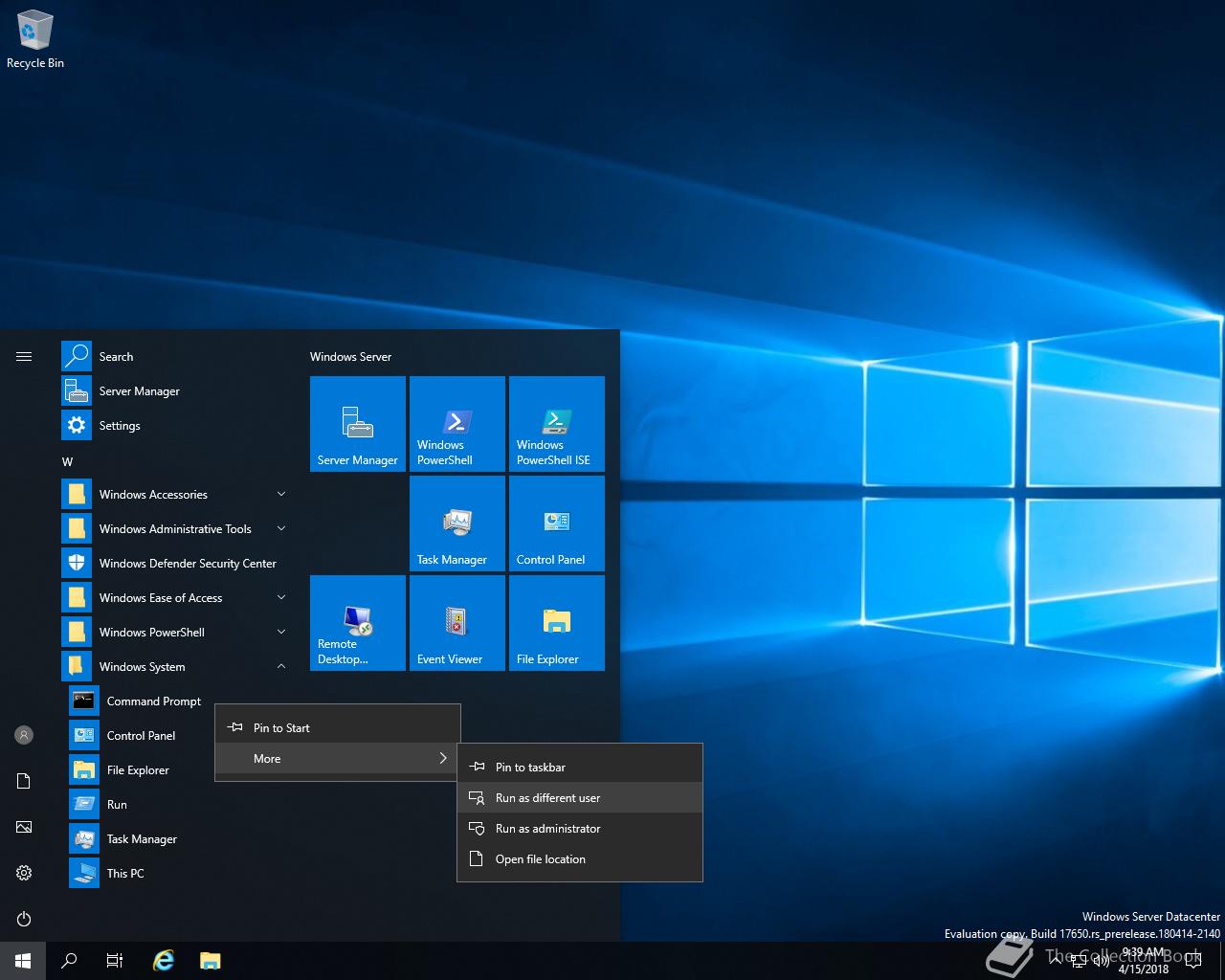1225x980 pixels.
Task: Select Run as different user
Action: [x=580, y=797]
